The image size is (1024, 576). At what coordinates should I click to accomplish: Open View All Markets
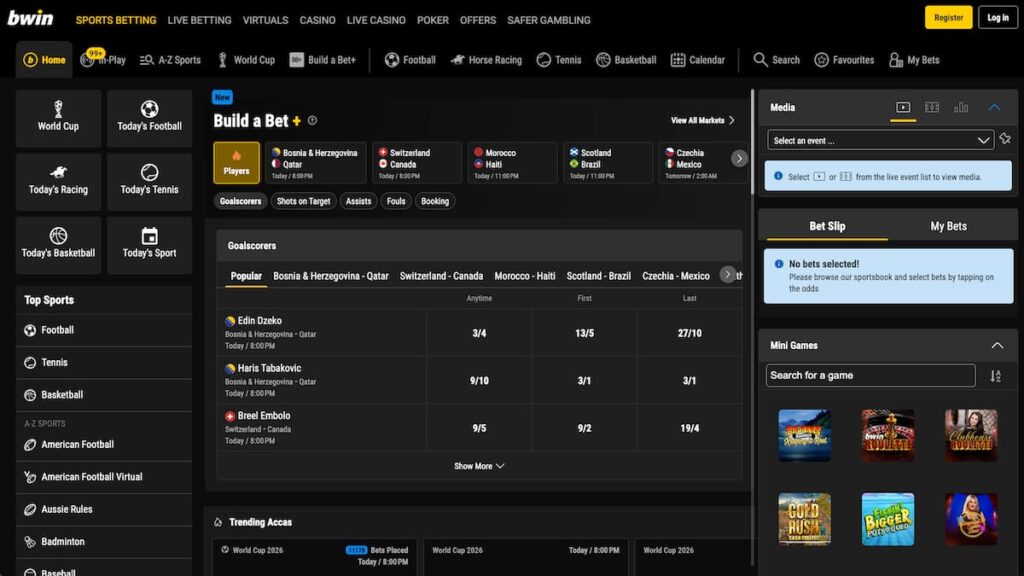703,120
